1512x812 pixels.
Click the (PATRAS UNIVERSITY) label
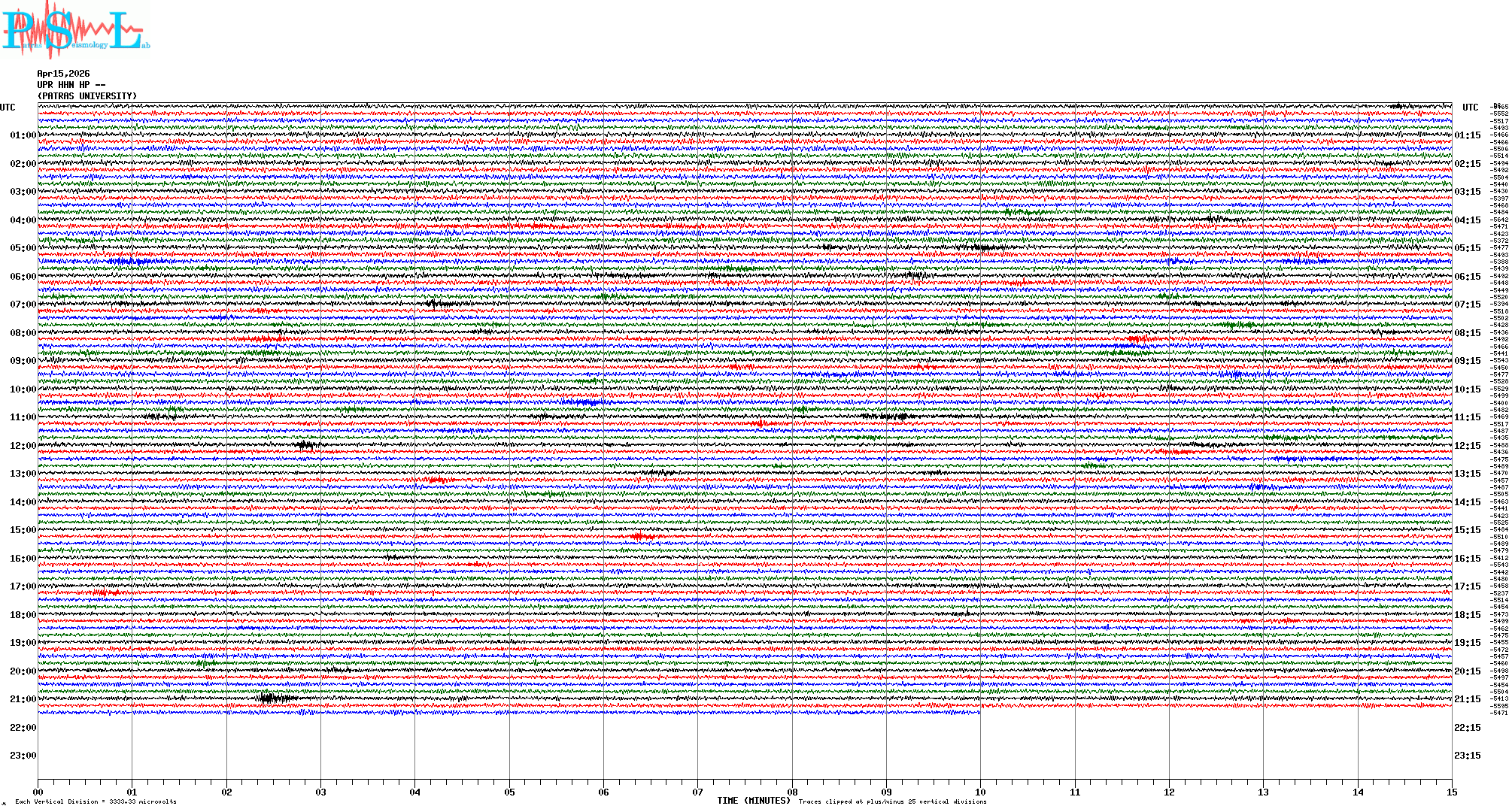point(87,96)
